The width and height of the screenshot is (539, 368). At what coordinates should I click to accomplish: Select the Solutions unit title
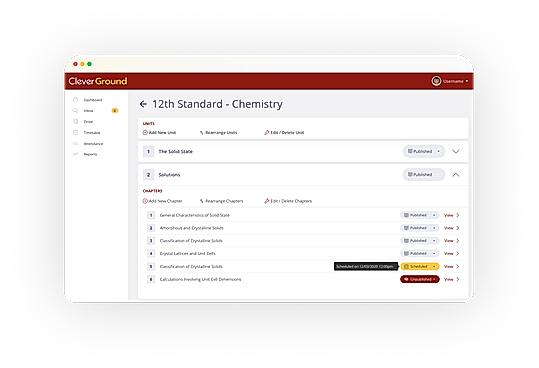pyautogui.click(x=169, y=175)
